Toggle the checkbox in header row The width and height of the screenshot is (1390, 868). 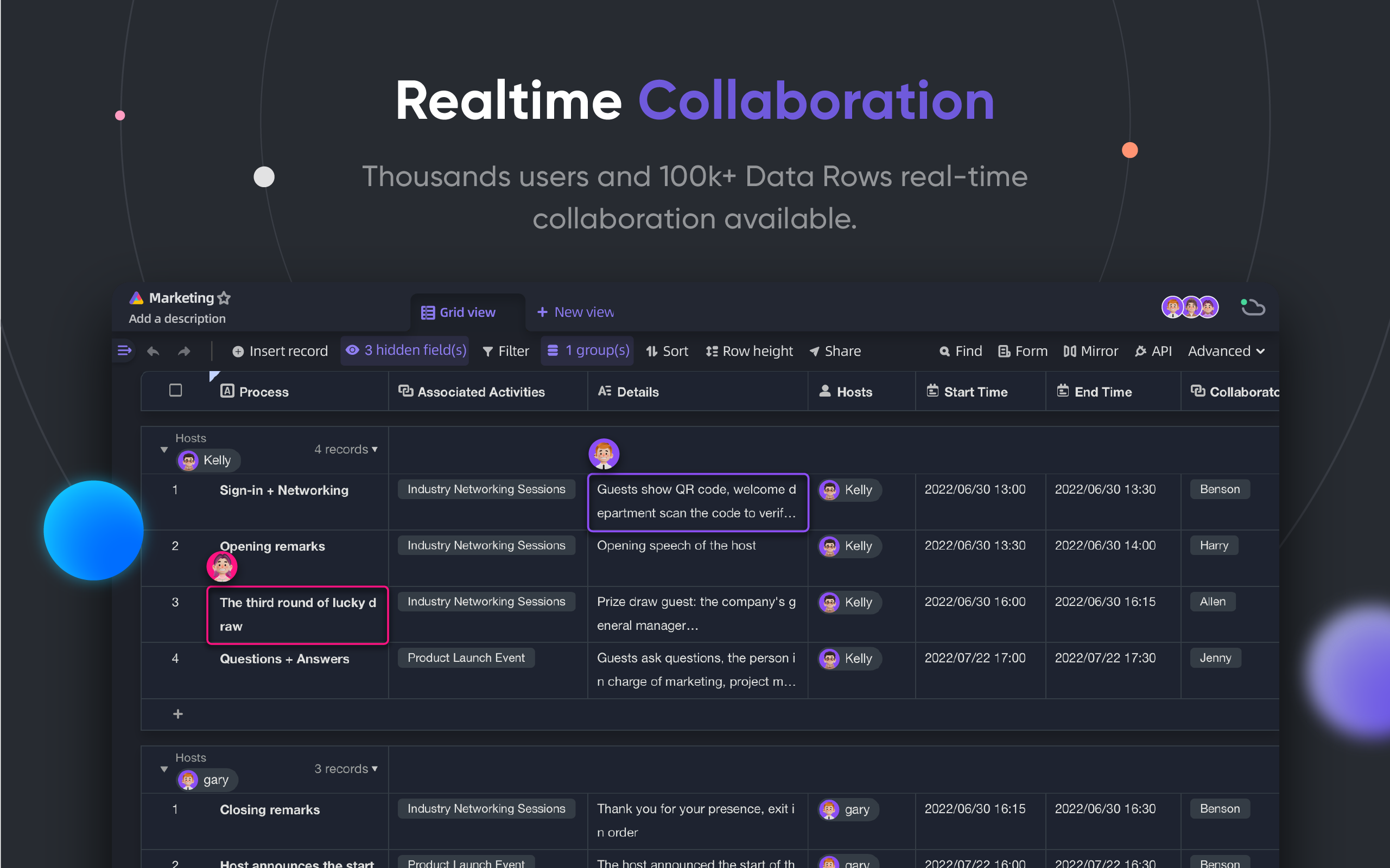175,391
